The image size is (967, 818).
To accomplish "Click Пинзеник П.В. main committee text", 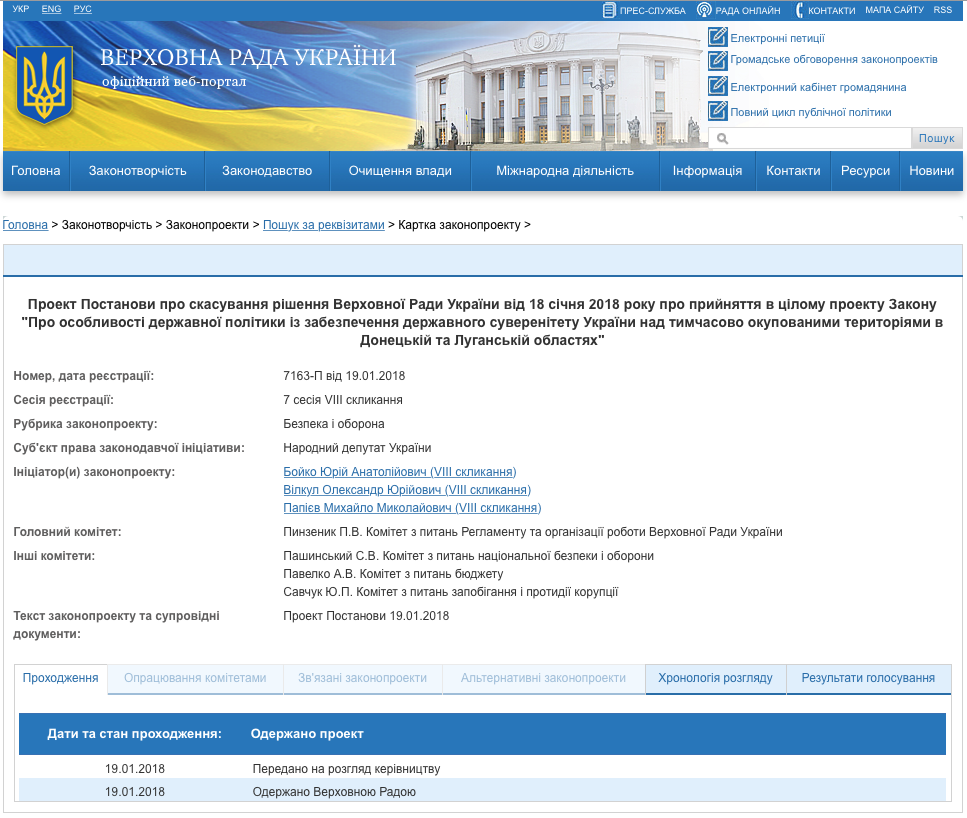I will [533, 532].
